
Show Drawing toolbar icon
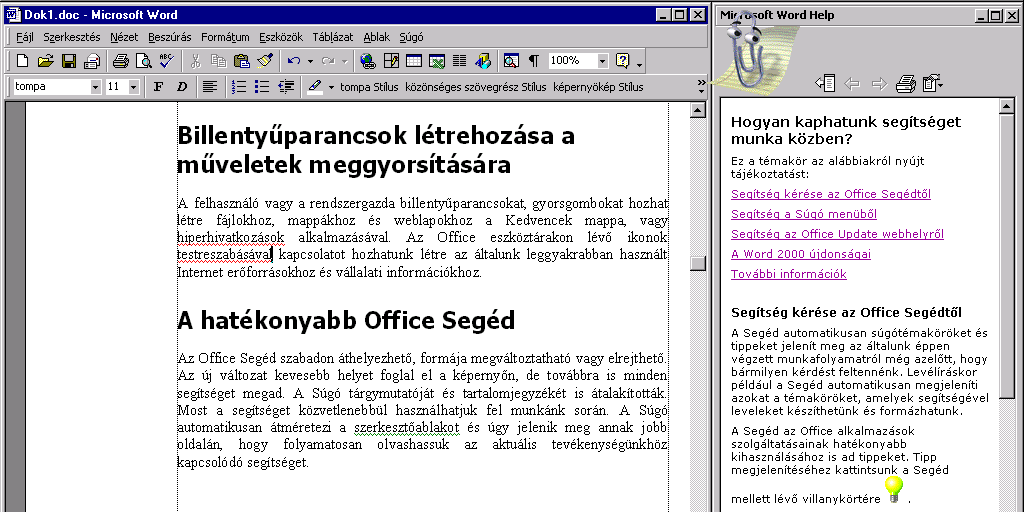click(x=483, y=61)
